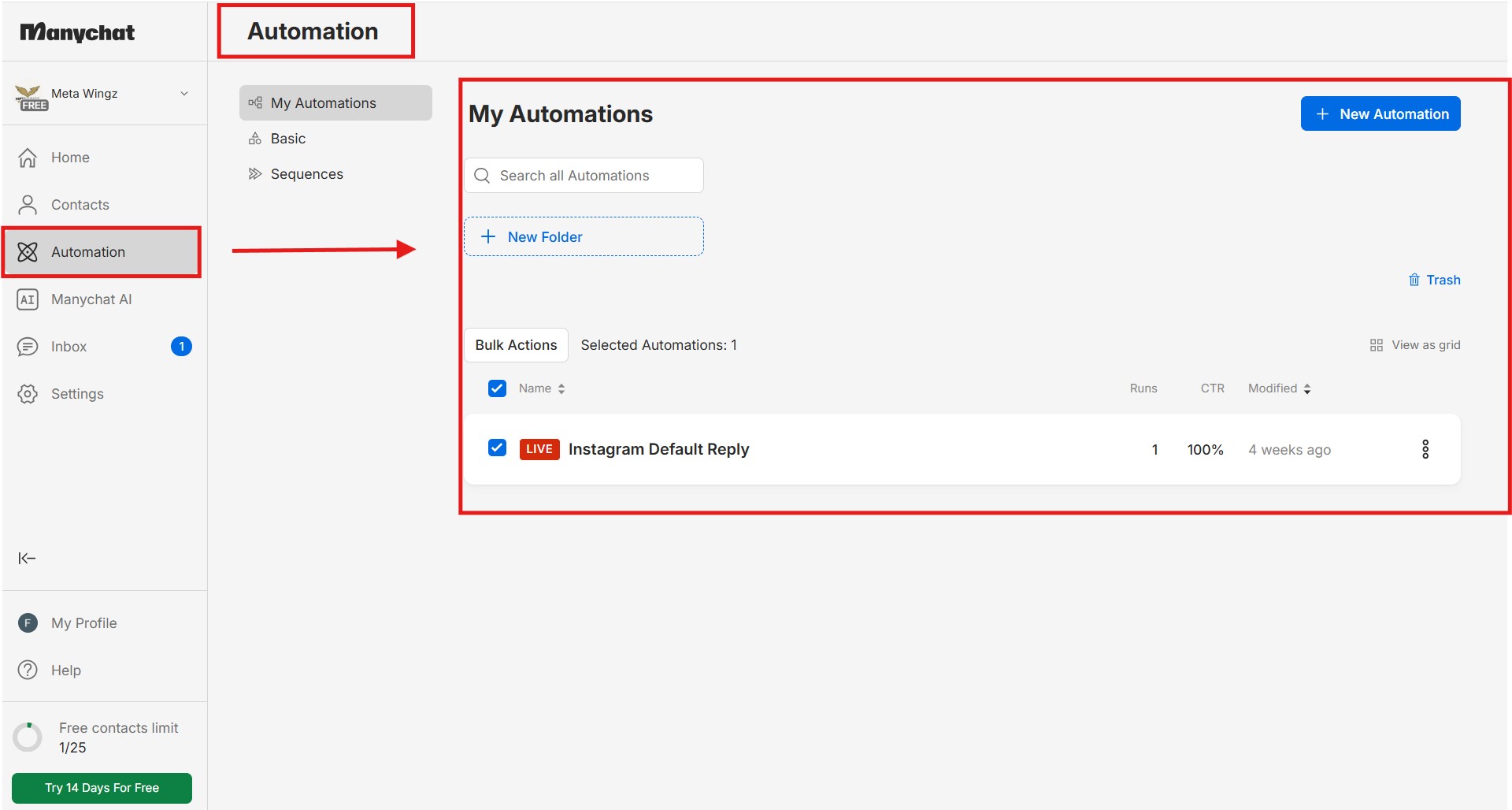This screenshot has height=810, width=1512.
Task: Click the Contacts person icon
Action: pyautogui.click(x=28, y=205)
